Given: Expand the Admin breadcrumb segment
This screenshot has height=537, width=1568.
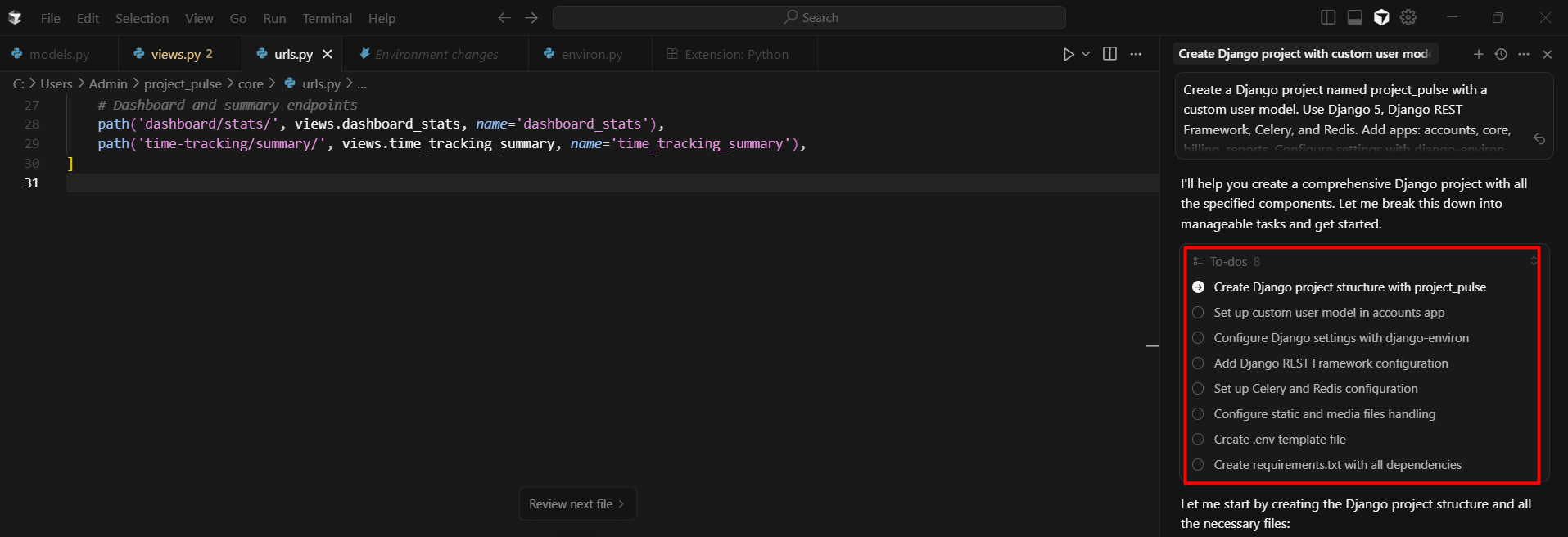Looking at the screenshot, I should coord(108,83).
